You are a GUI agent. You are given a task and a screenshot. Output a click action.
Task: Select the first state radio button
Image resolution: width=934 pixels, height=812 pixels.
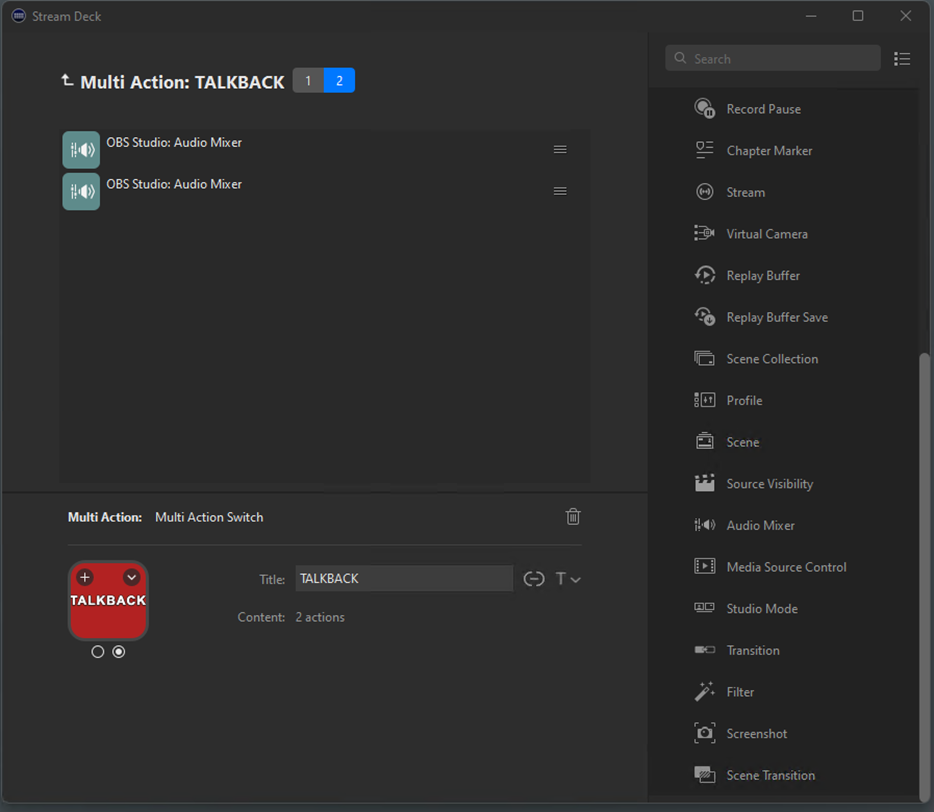[x=97, y=652]
